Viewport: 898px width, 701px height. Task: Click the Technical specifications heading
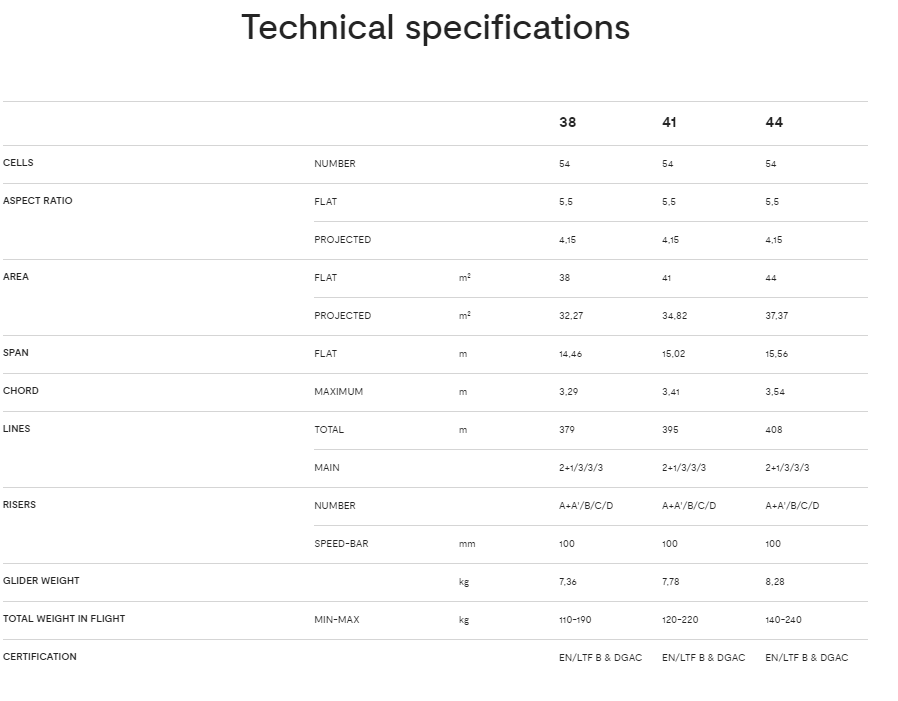coord(435,28)
